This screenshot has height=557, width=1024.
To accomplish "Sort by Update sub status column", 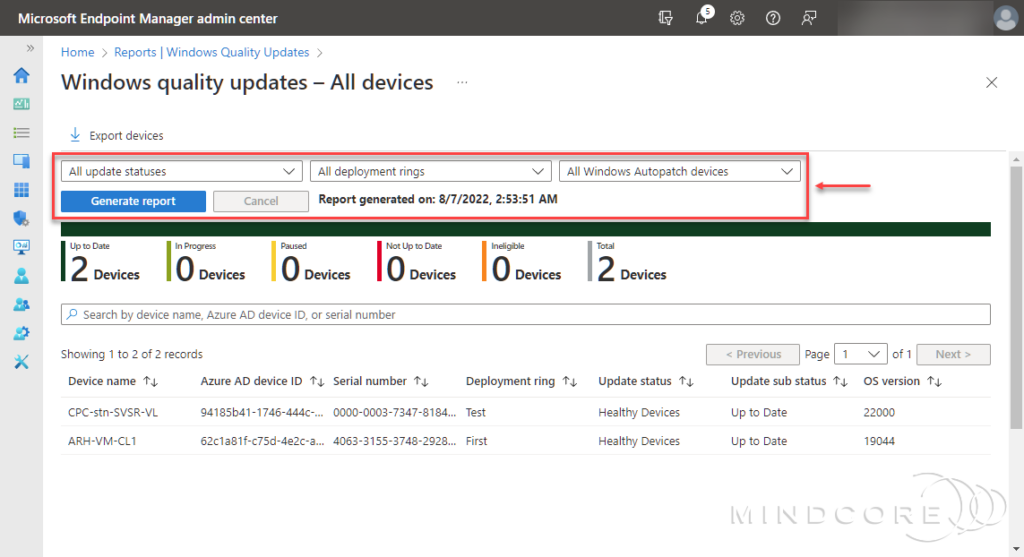I will [x=789, y=381].
